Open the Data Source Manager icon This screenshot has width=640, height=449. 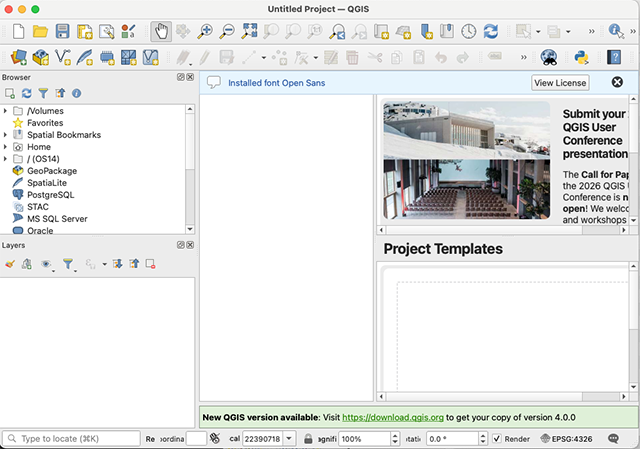(x=18, y=58)
